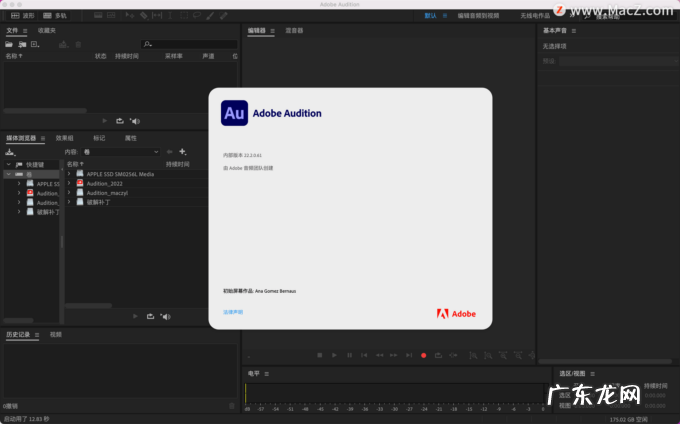Expand the Audition_2022 row in the file list
This screenshot has height=424, width=680.
69,183
